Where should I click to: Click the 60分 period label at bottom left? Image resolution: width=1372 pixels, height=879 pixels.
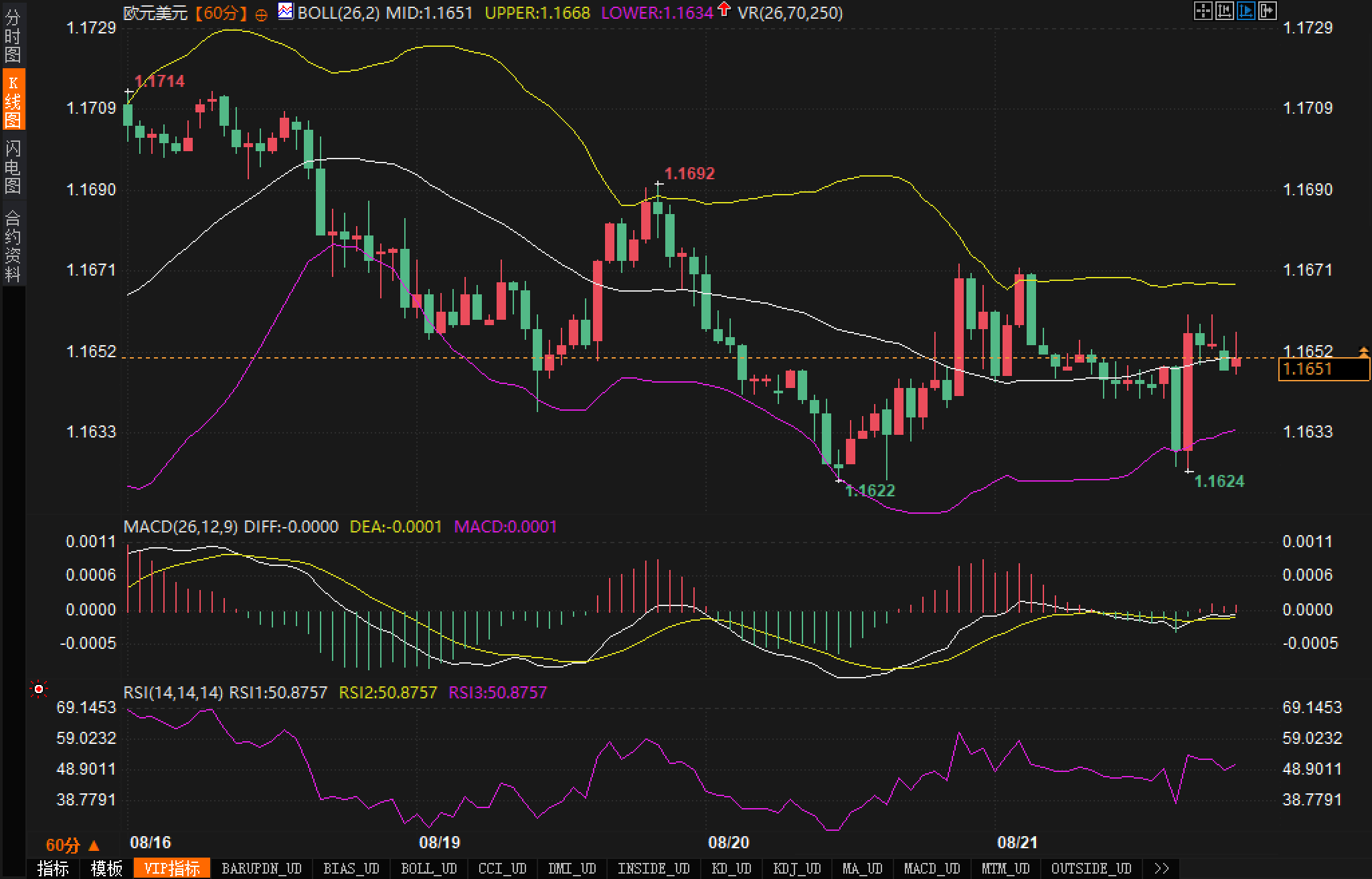click(x=62, y=846)
